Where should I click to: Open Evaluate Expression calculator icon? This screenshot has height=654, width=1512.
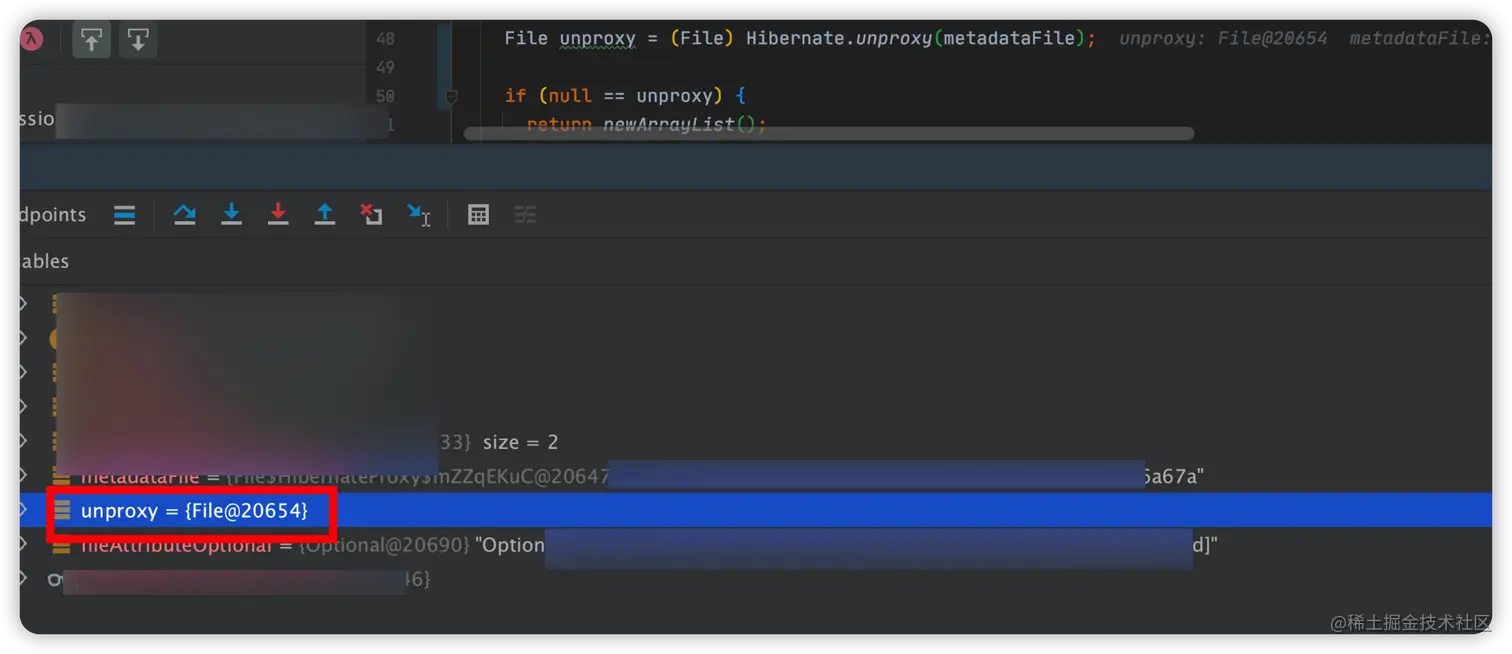click(479, 214)
